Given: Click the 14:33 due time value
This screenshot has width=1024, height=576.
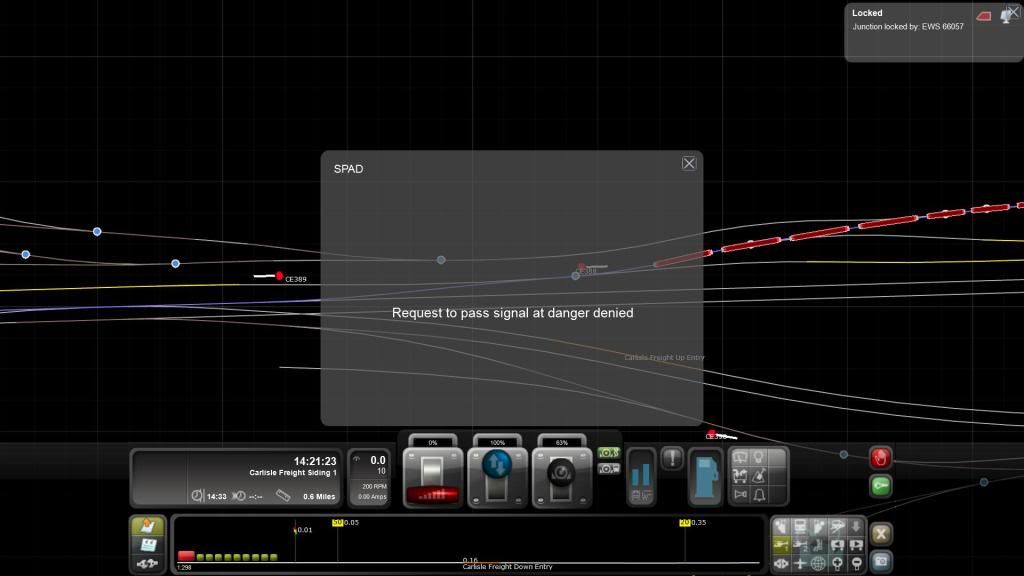Looking at the screenshot, I should coord(217,497).
